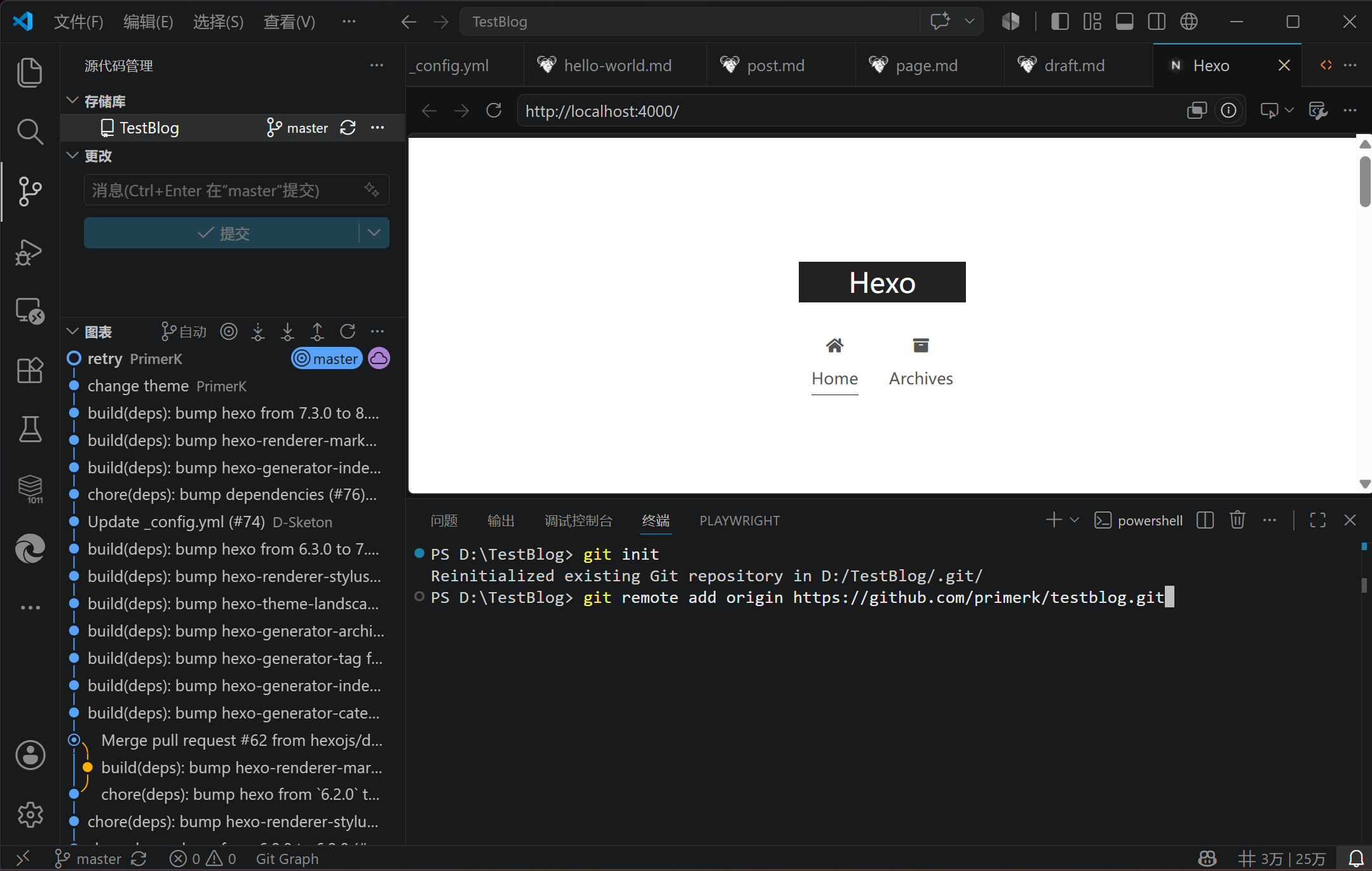
Task: Open Manage settings gear
Action: click(x=30, y=814)
